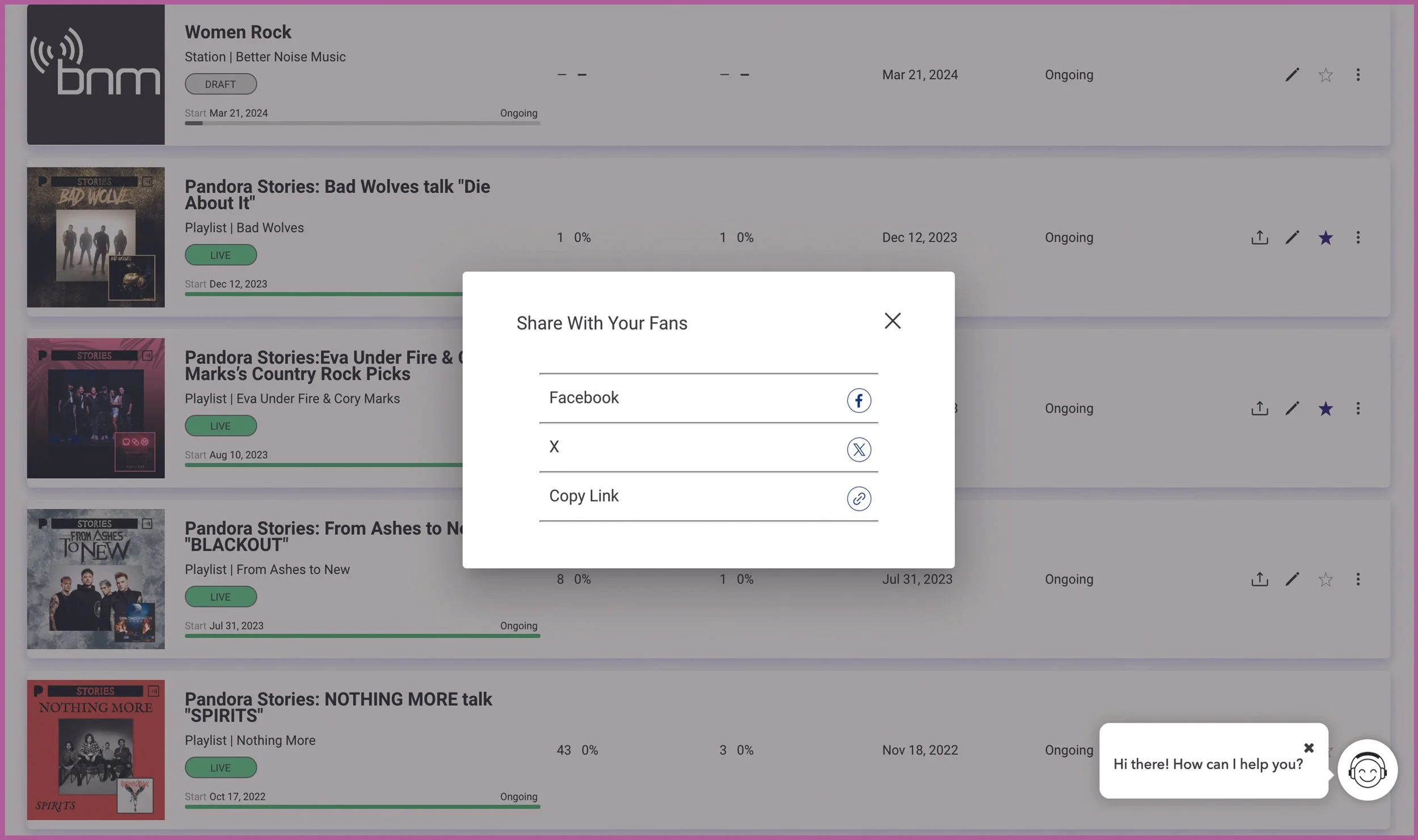Expand more options for From Ashes to New
1418x840 pixels.
point(1358,579)
